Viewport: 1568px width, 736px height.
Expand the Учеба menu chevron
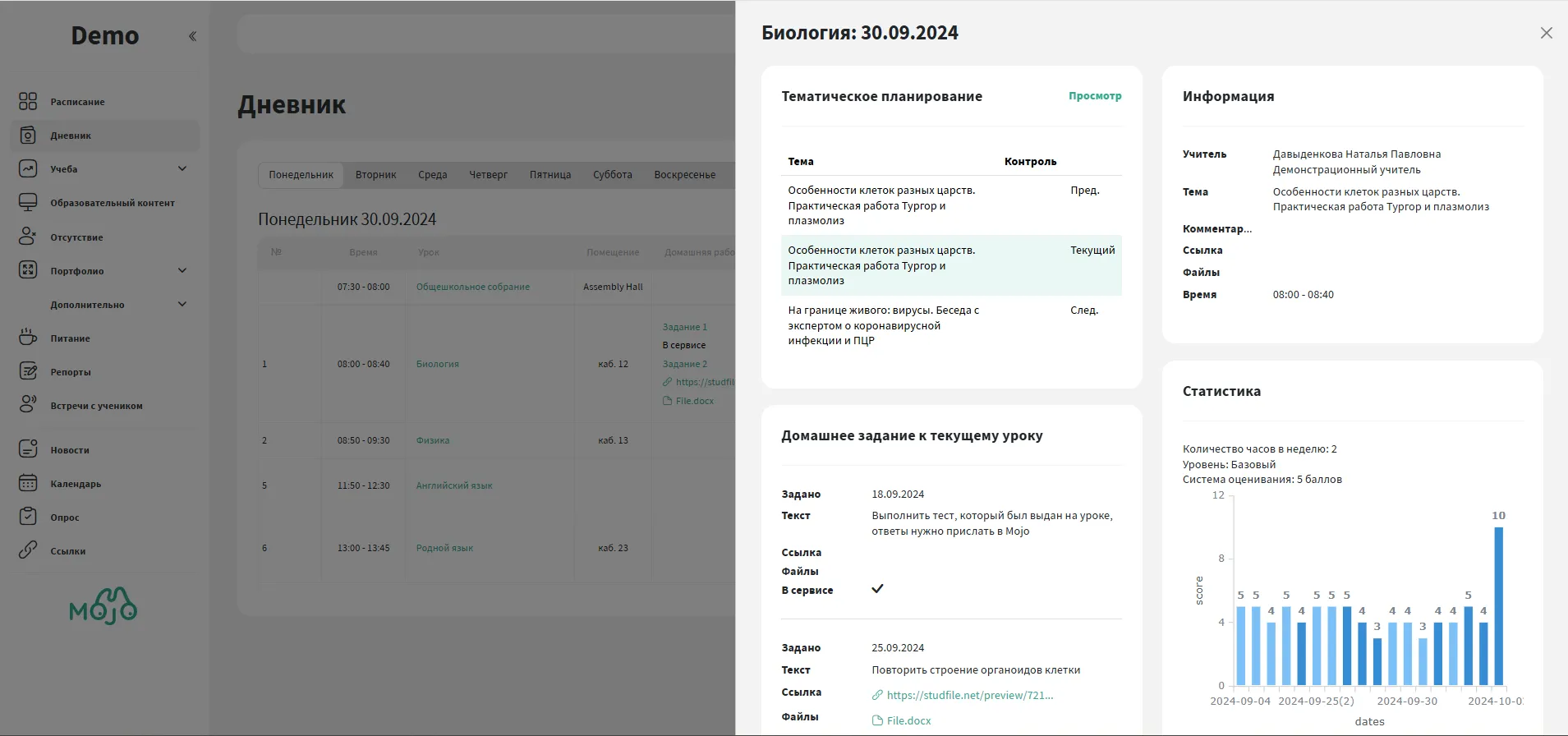(182, 168)
